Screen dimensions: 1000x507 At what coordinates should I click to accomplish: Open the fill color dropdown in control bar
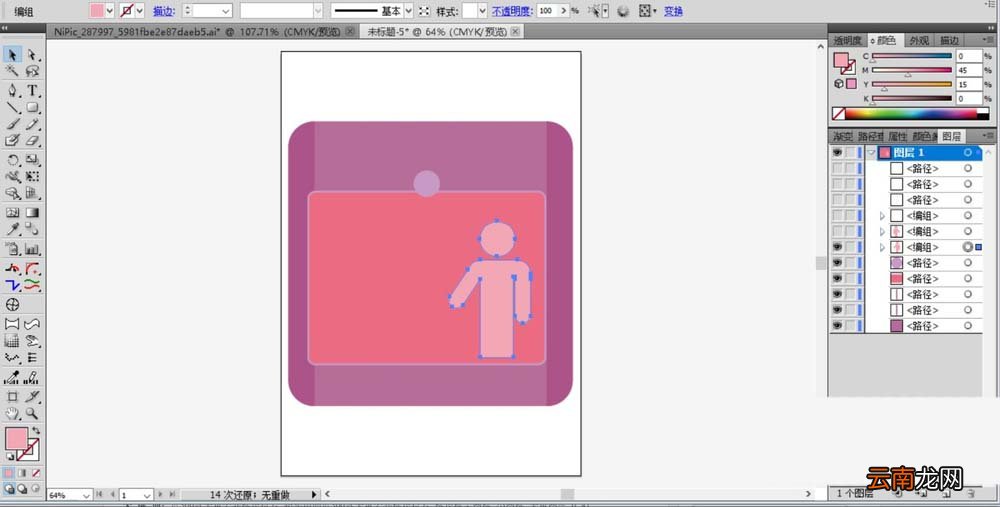click(x=109, y=11)
